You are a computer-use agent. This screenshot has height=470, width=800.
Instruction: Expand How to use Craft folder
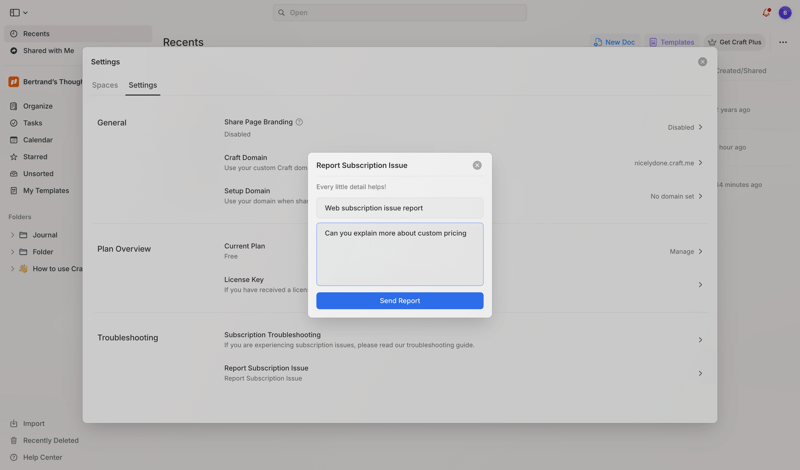[12, 269]
